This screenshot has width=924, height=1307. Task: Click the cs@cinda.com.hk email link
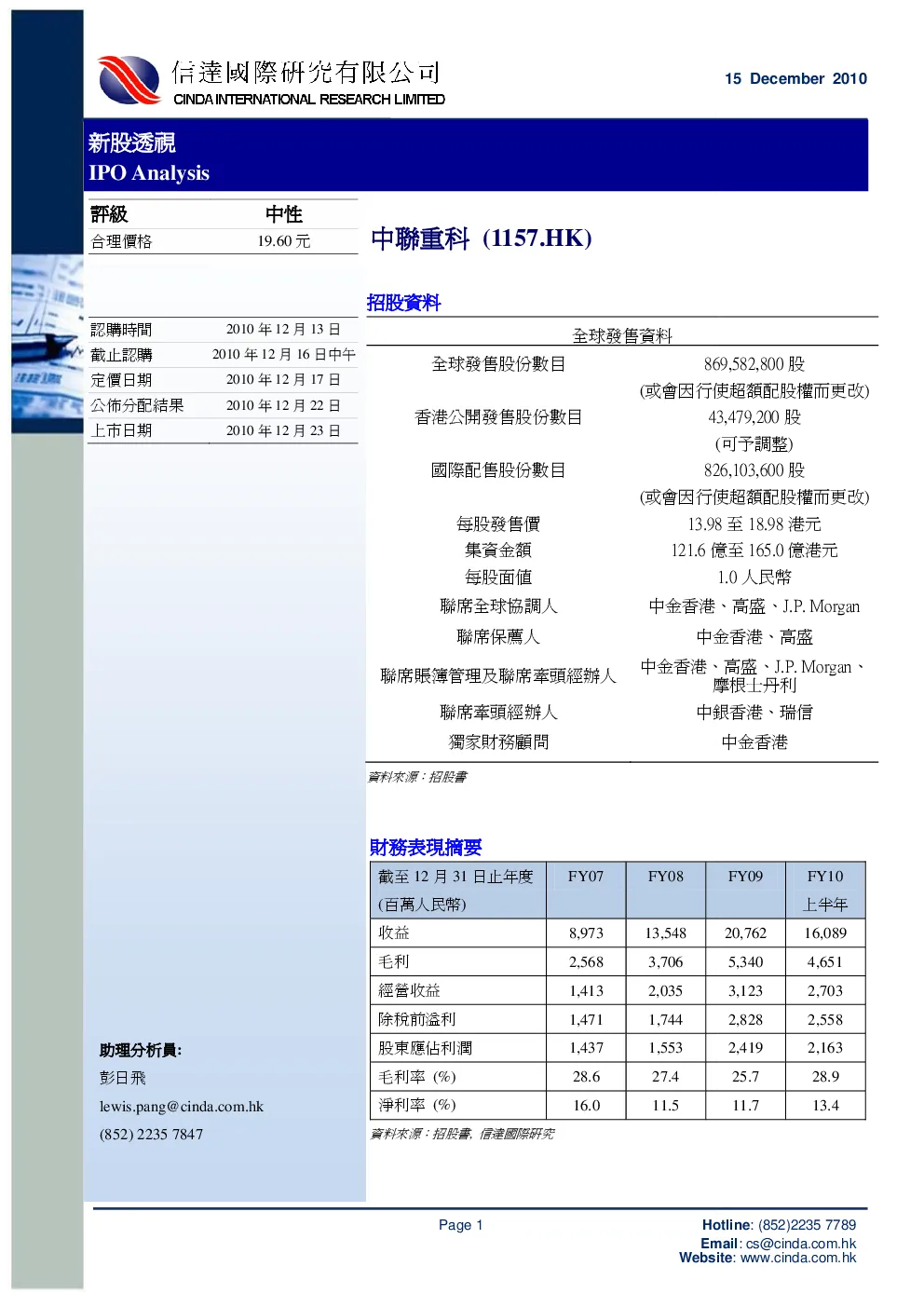[801, 1244]
